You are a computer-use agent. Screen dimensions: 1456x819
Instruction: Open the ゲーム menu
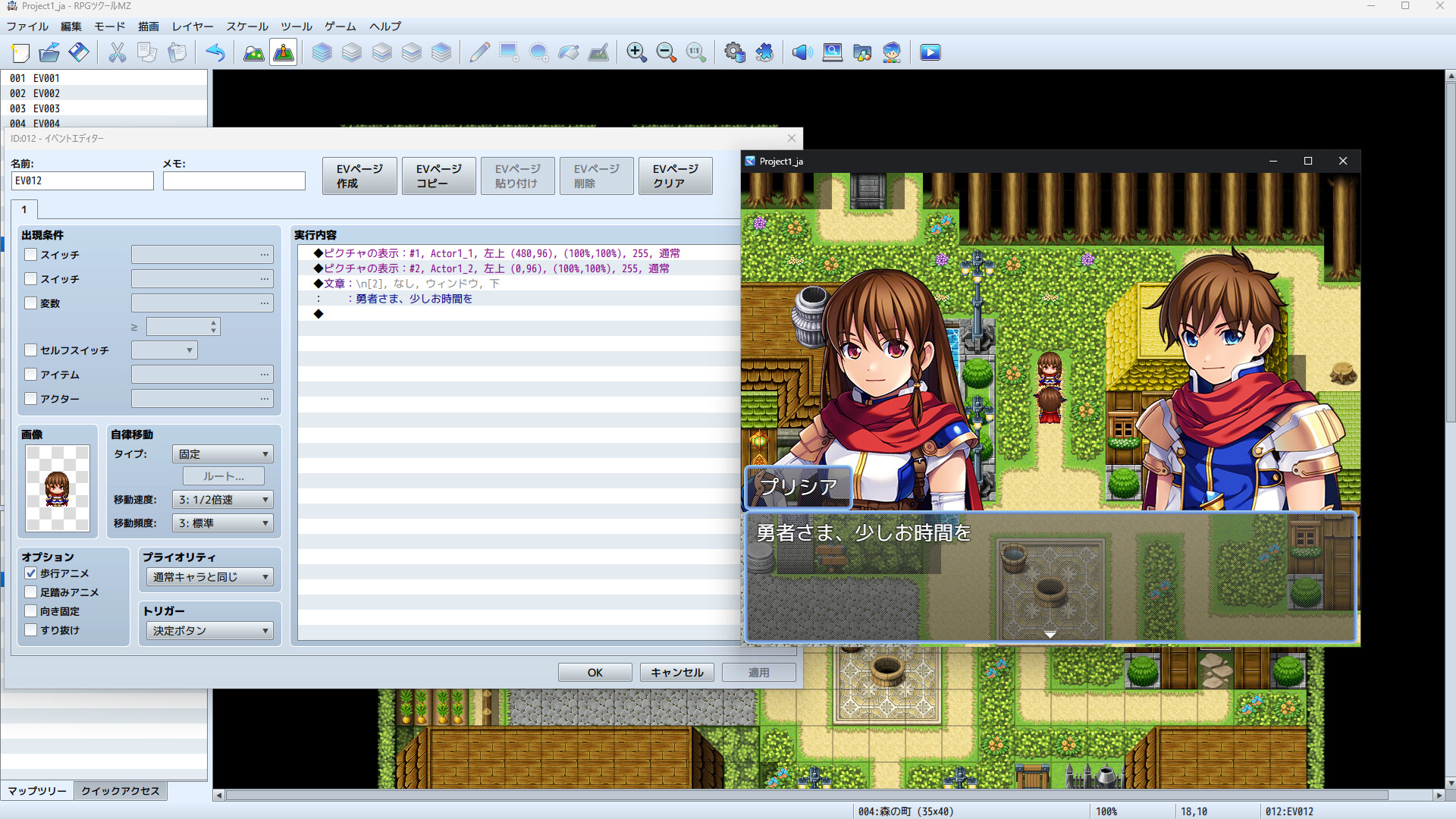[339, 26]
